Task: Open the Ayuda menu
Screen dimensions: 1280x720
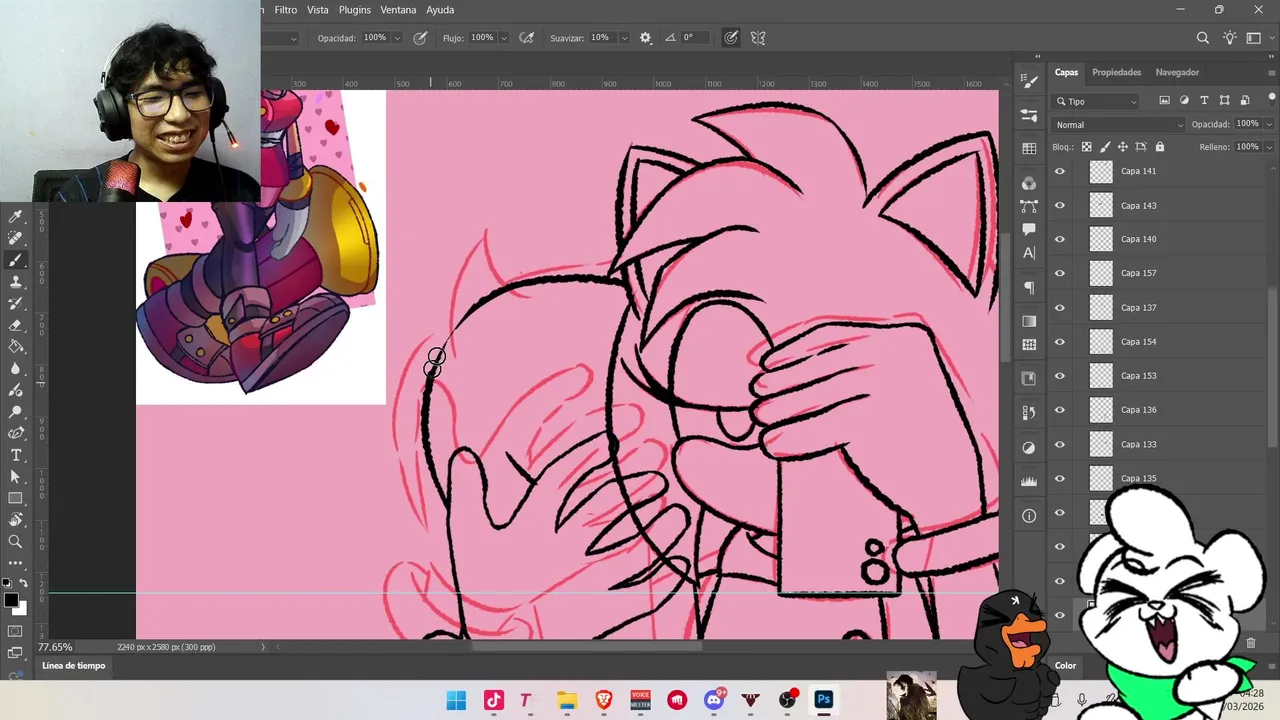Action: (440, 10)
